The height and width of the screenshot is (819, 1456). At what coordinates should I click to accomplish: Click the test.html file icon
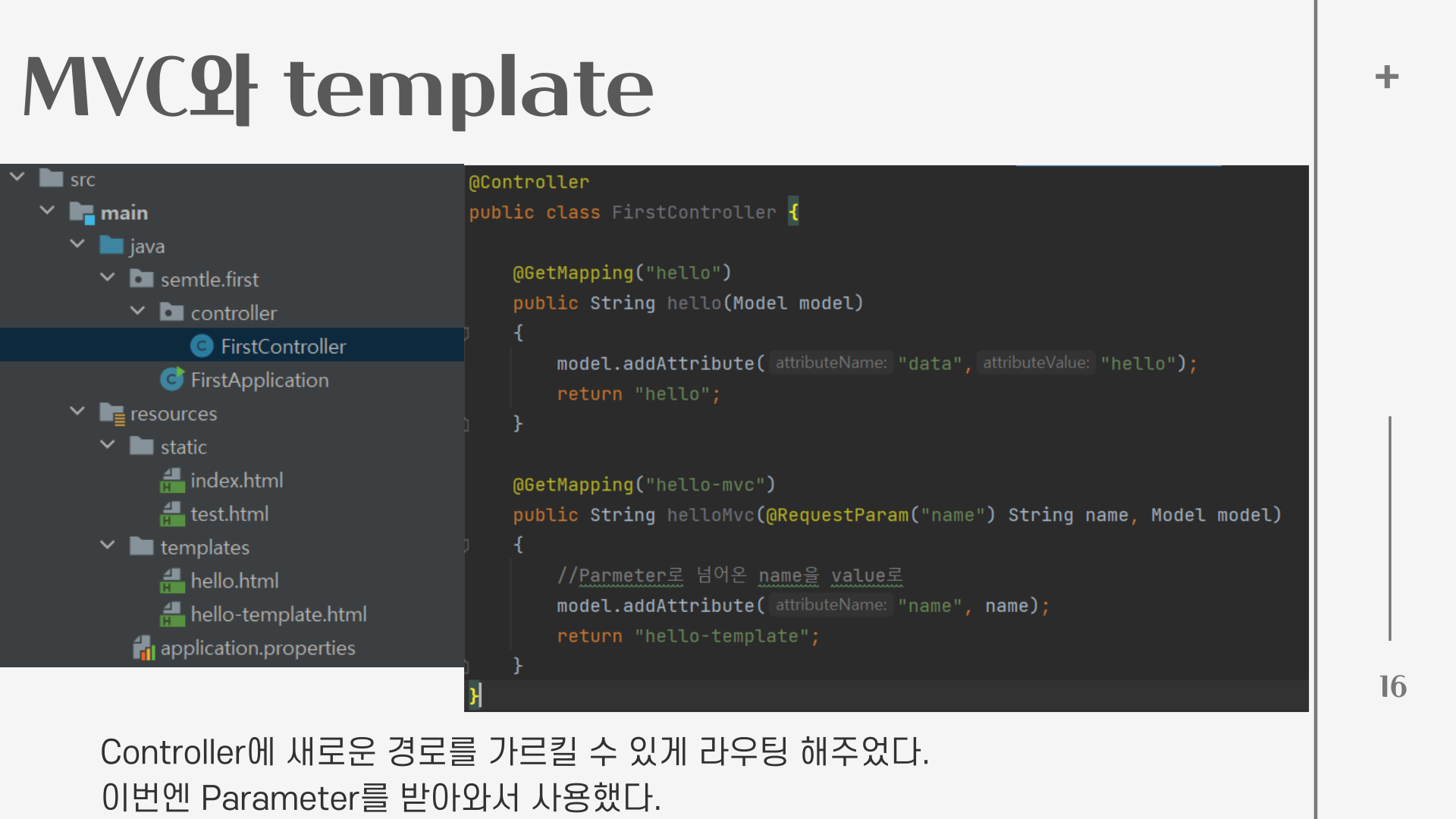(x=172, y=514)
